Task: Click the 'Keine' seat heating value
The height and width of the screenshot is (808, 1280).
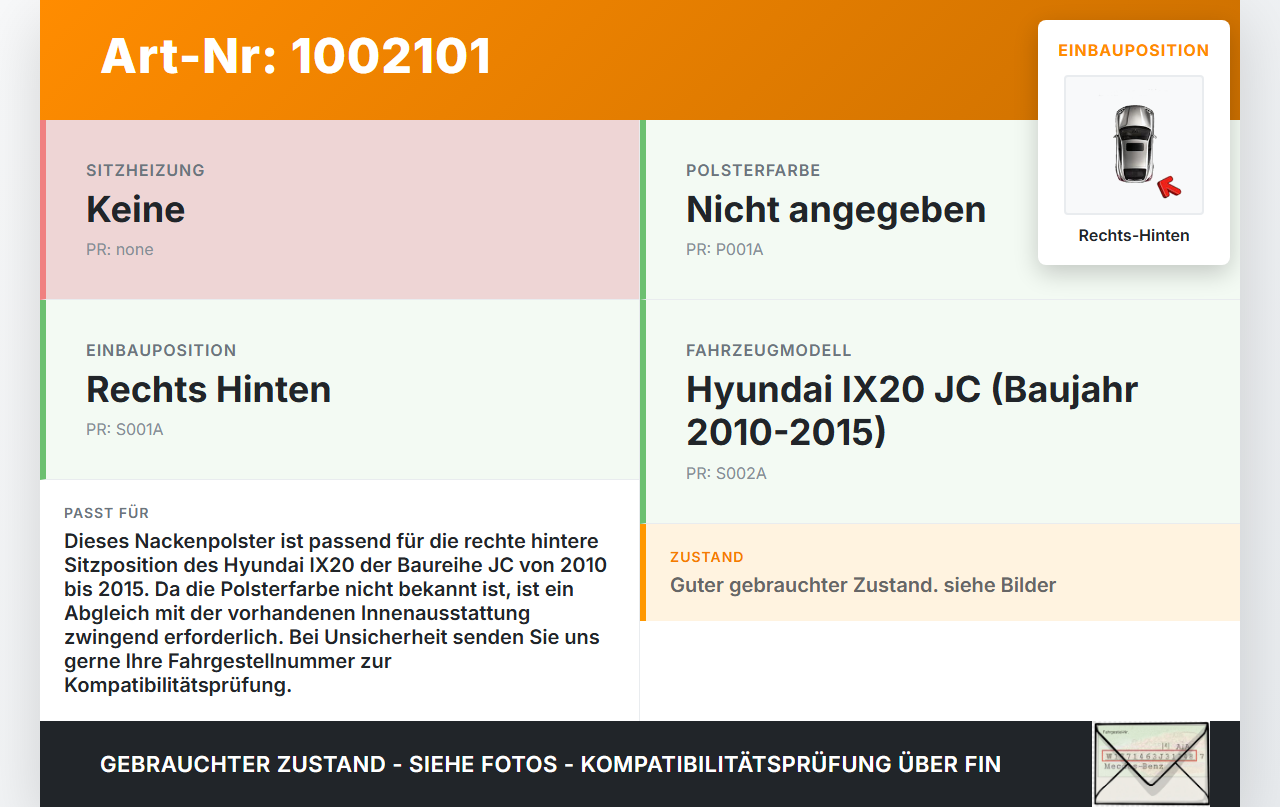Action: 136,209
